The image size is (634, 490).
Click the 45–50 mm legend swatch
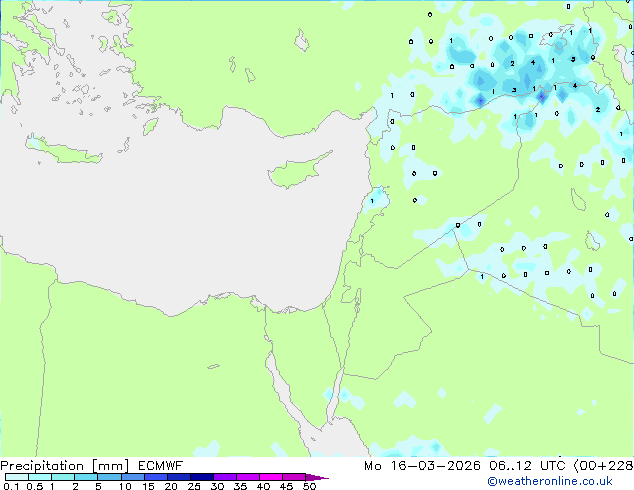point(294,477)
